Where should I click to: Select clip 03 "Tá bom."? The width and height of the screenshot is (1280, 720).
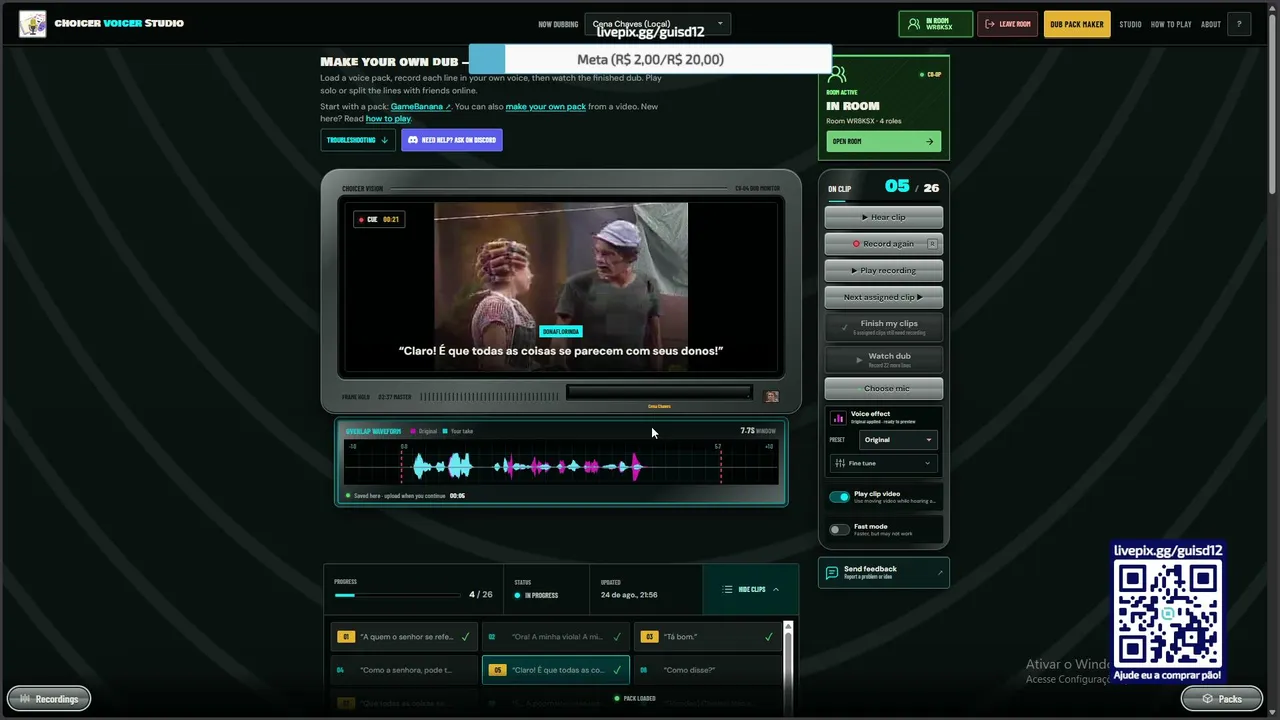point(708,637)
